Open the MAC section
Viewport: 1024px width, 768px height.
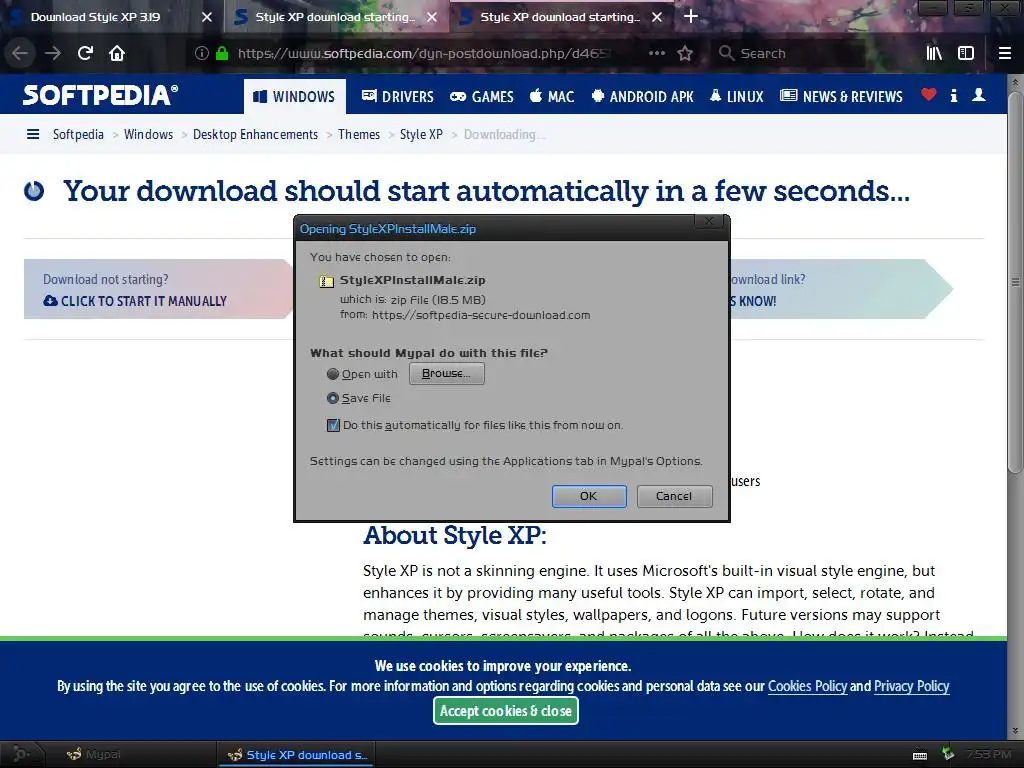point(552,97)
